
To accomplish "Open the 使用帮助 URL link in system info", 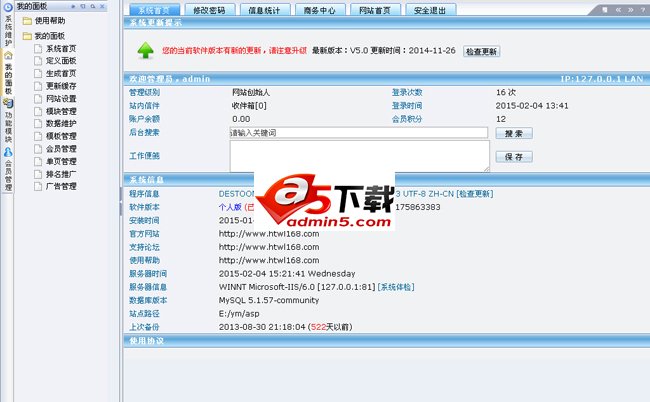I will [x=269, y=260].
